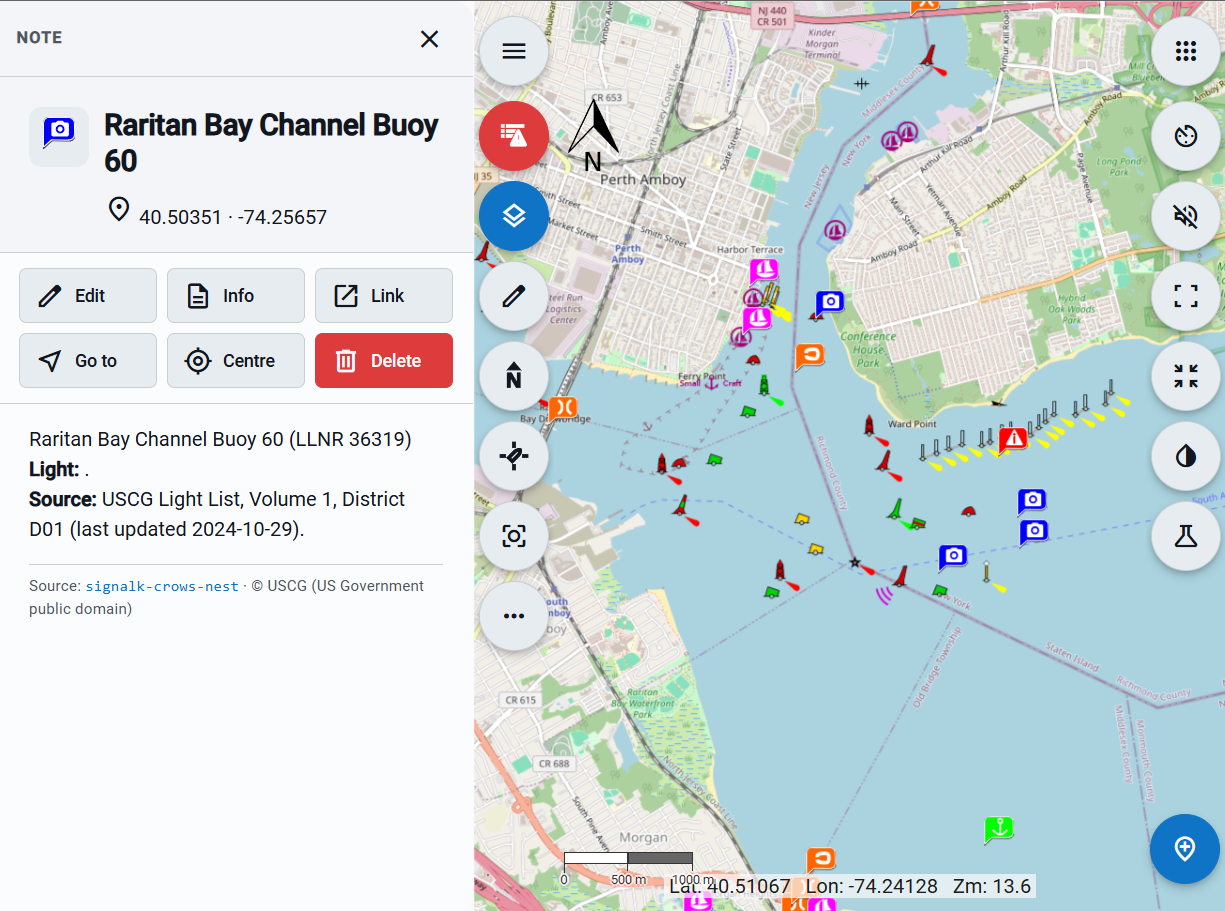Enter fullscreen mode

(x=1186, y=296)
